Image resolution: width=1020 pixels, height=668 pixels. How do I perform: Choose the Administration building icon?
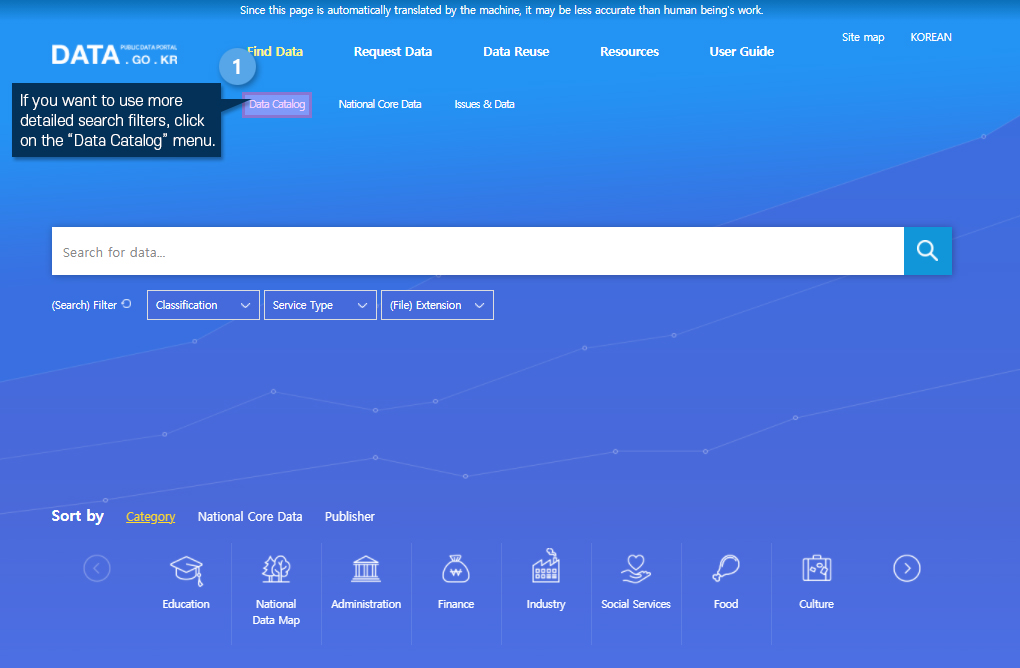[x=366, y=570]
